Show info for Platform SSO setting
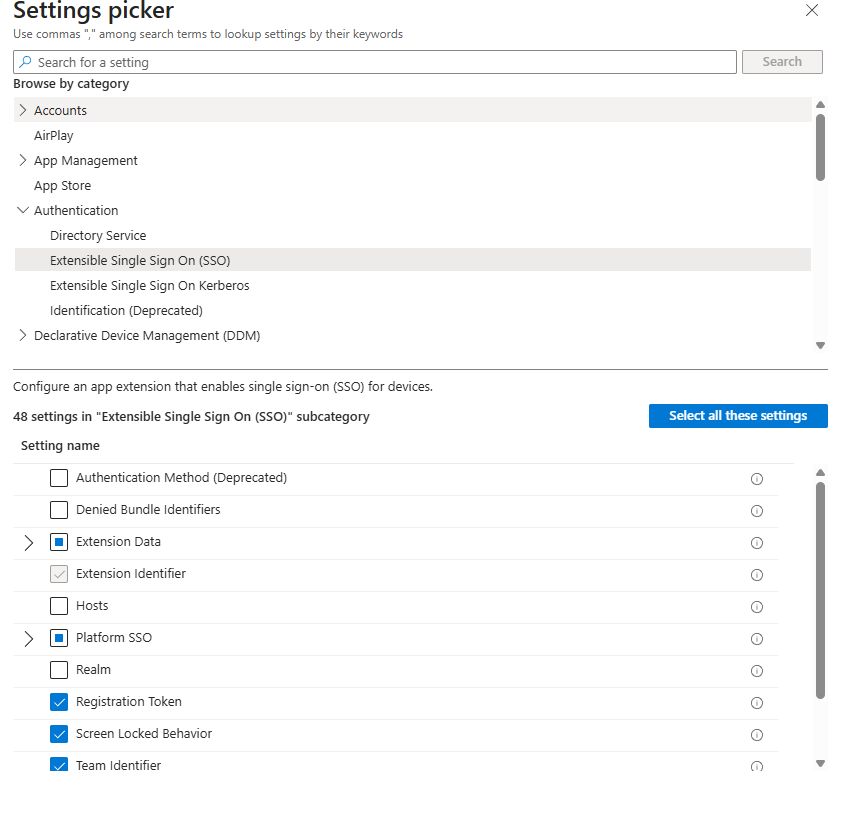 click(x=756, y=639)
